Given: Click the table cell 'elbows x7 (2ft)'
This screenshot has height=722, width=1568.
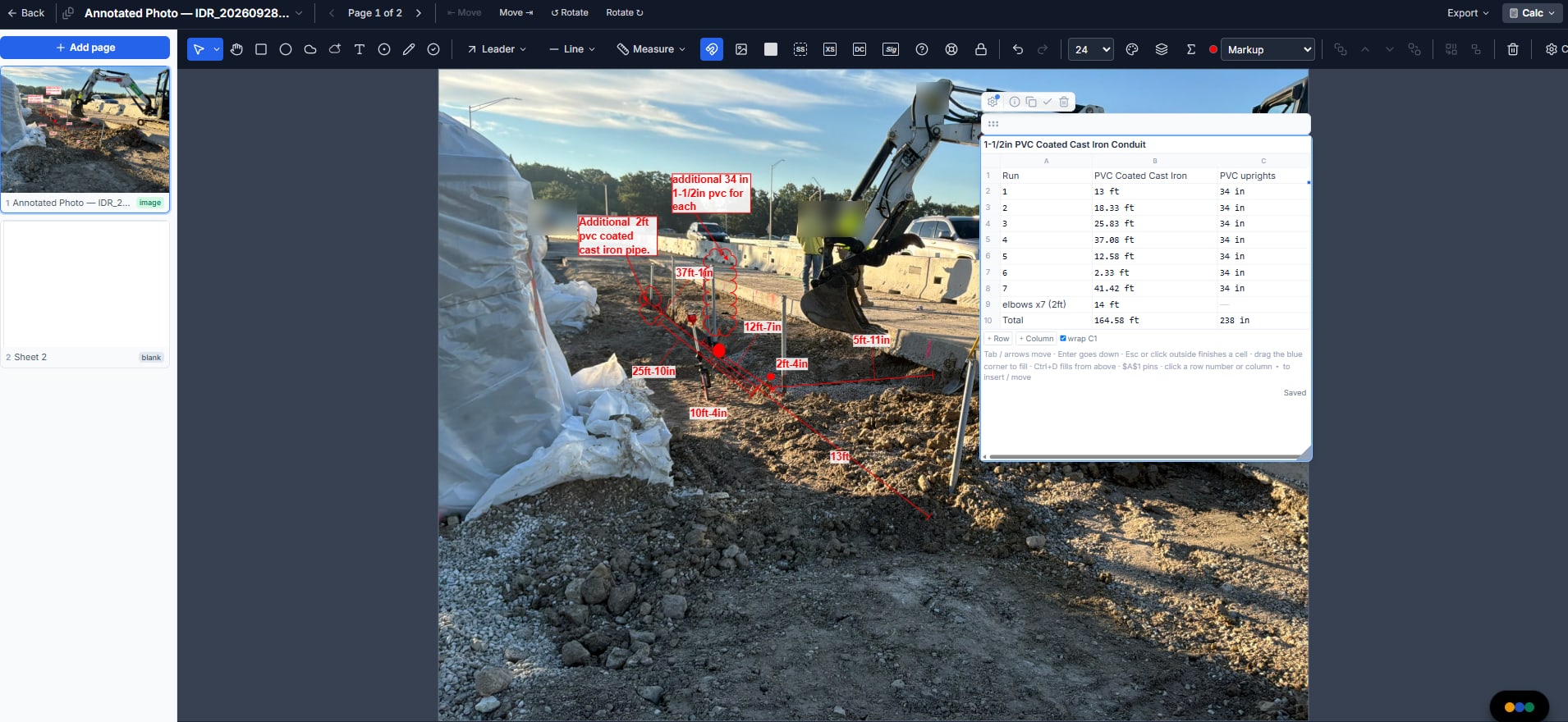Looking at the screenshot, I should pos(1044,304).
